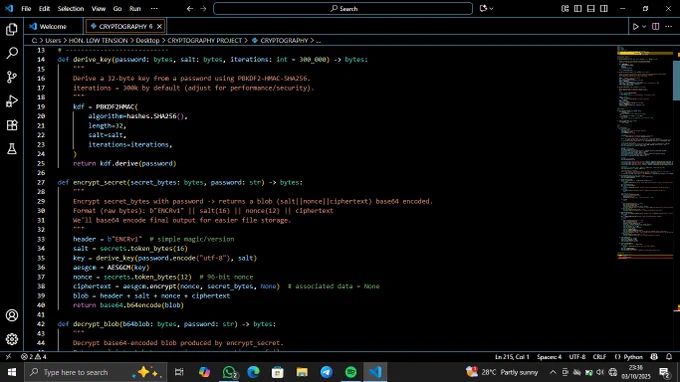Open the taskbar clock showing 23:36

(x=636, y=372)
